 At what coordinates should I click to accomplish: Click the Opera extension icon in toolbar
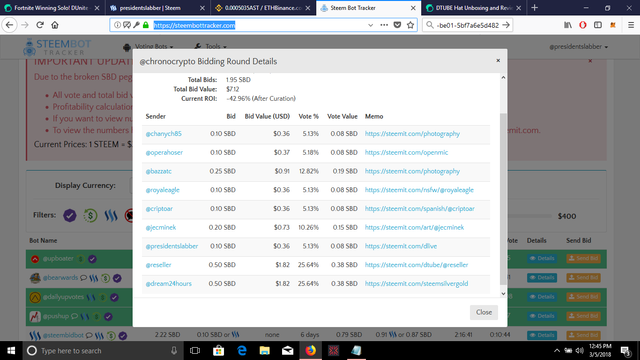[583, 25]
